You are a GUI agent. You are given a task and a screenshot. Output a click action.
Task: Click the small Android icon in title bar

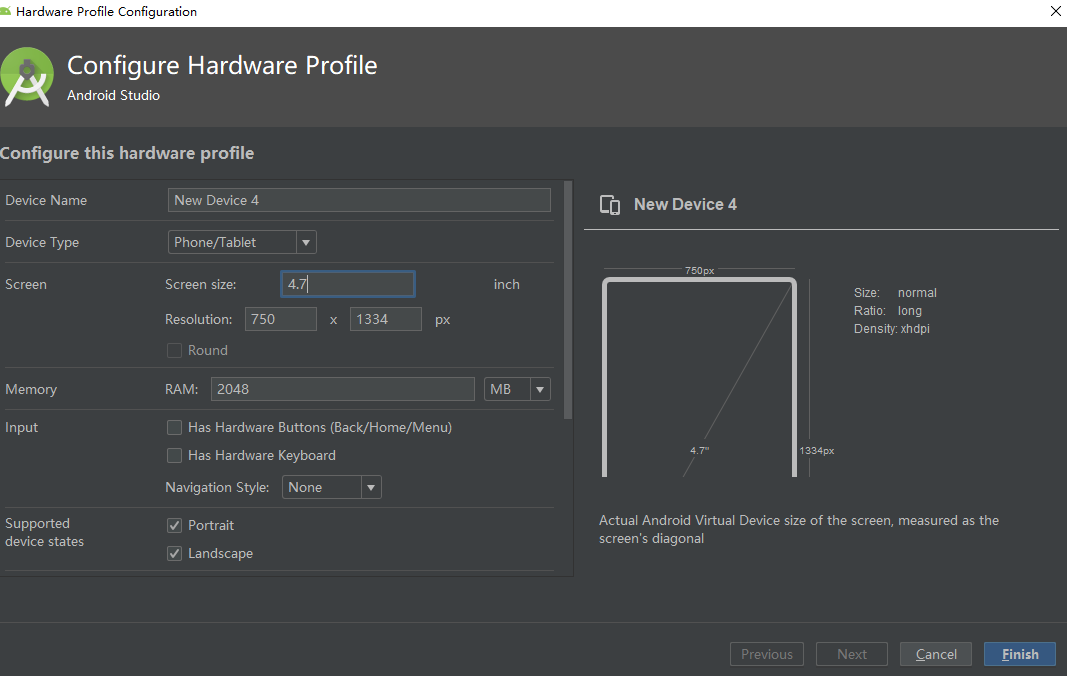[5, 11]
